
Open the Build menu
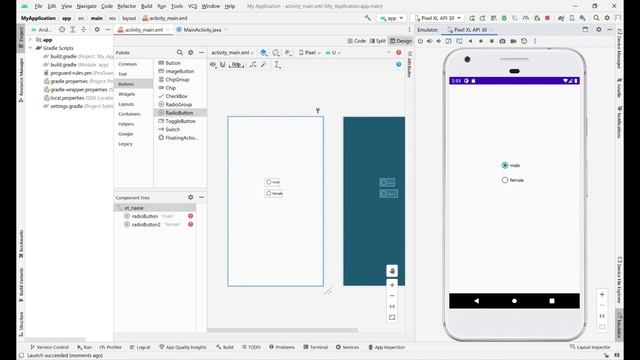pos(147,6)
